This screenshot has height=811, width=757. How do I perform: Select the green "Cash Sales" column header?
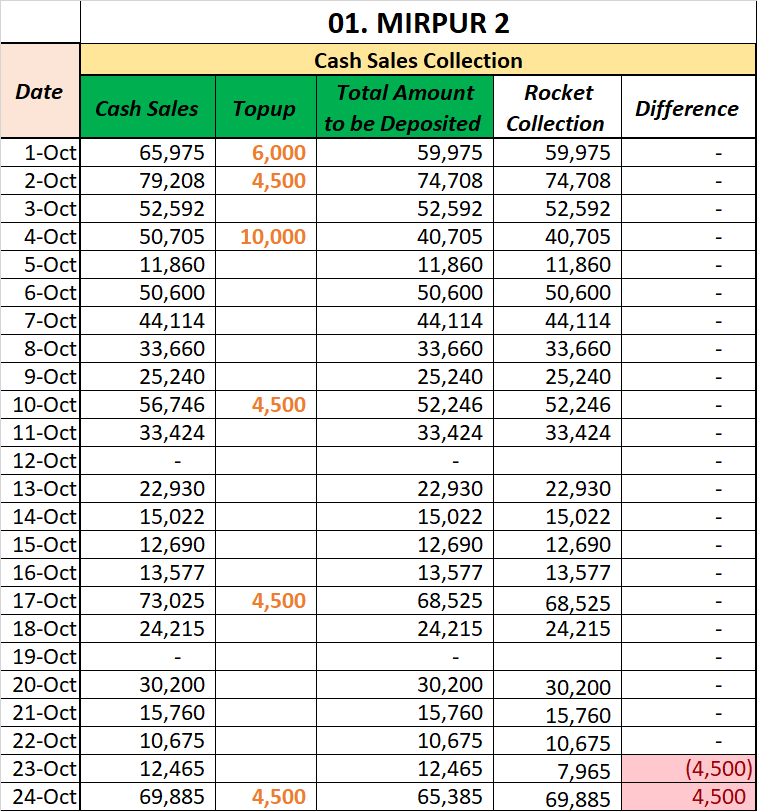pos(147,108)
